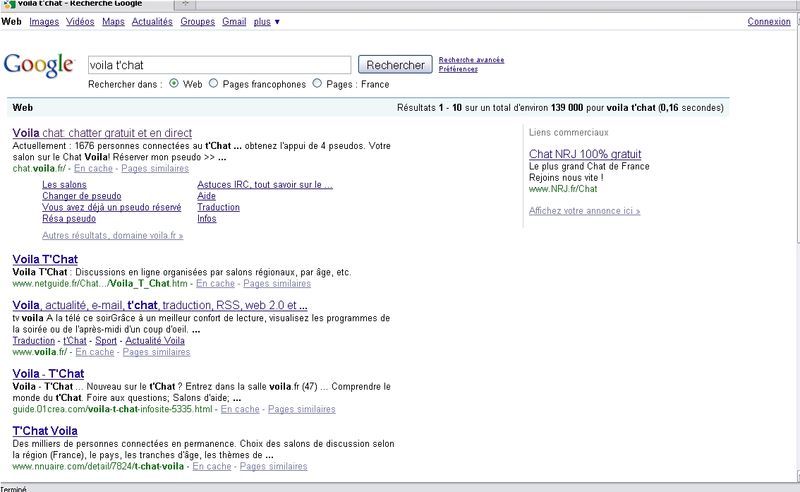800x492 pixels.
Task: Go to Images search
Action: [x=44, y=21]
